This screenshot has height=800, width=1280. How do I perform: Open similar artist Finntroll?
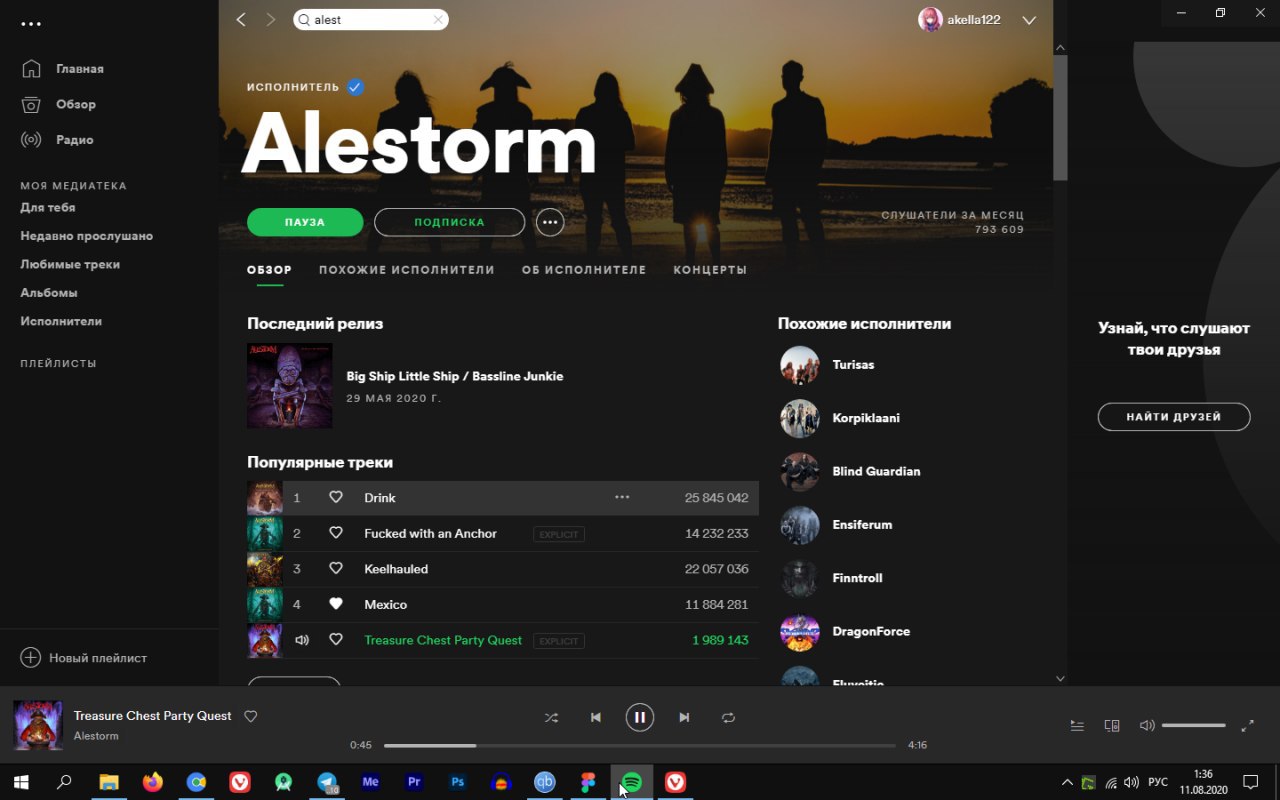pos(857,578)
